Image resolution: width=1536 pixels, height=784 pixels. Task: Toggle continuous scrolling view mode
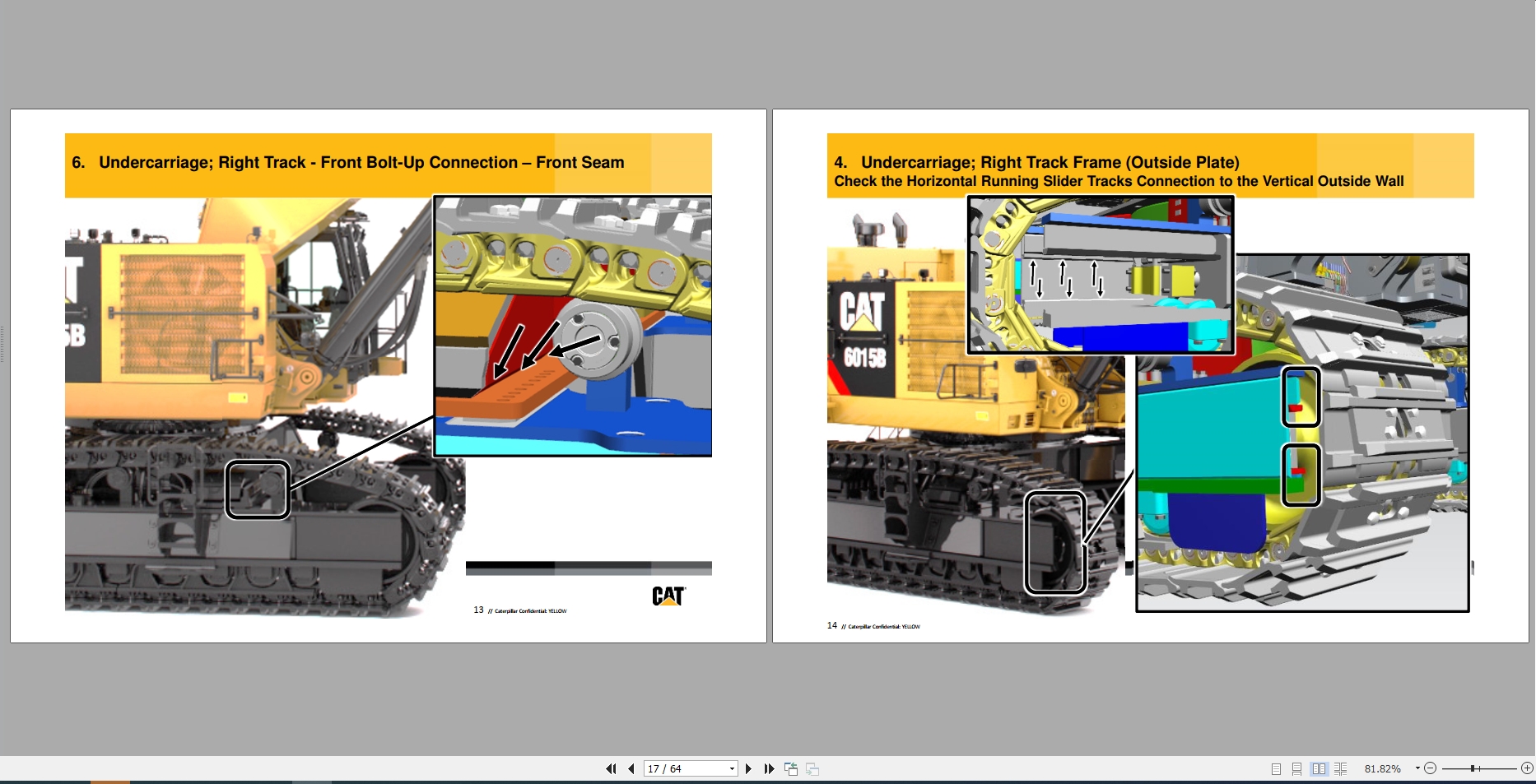pyautogui.click(x=1298, y=768)
